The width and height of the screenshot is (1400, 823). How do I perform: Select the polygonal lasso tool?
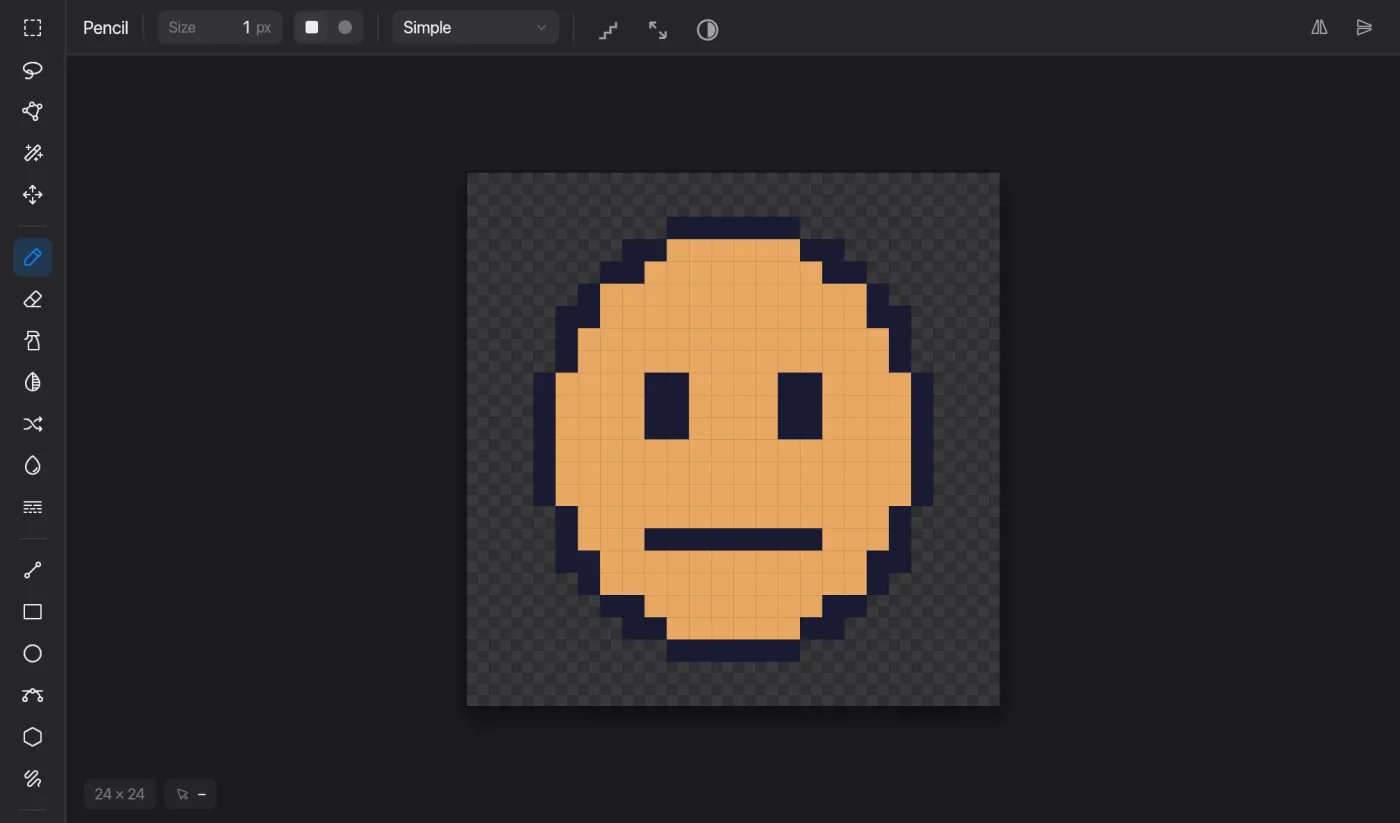(33, 111)
